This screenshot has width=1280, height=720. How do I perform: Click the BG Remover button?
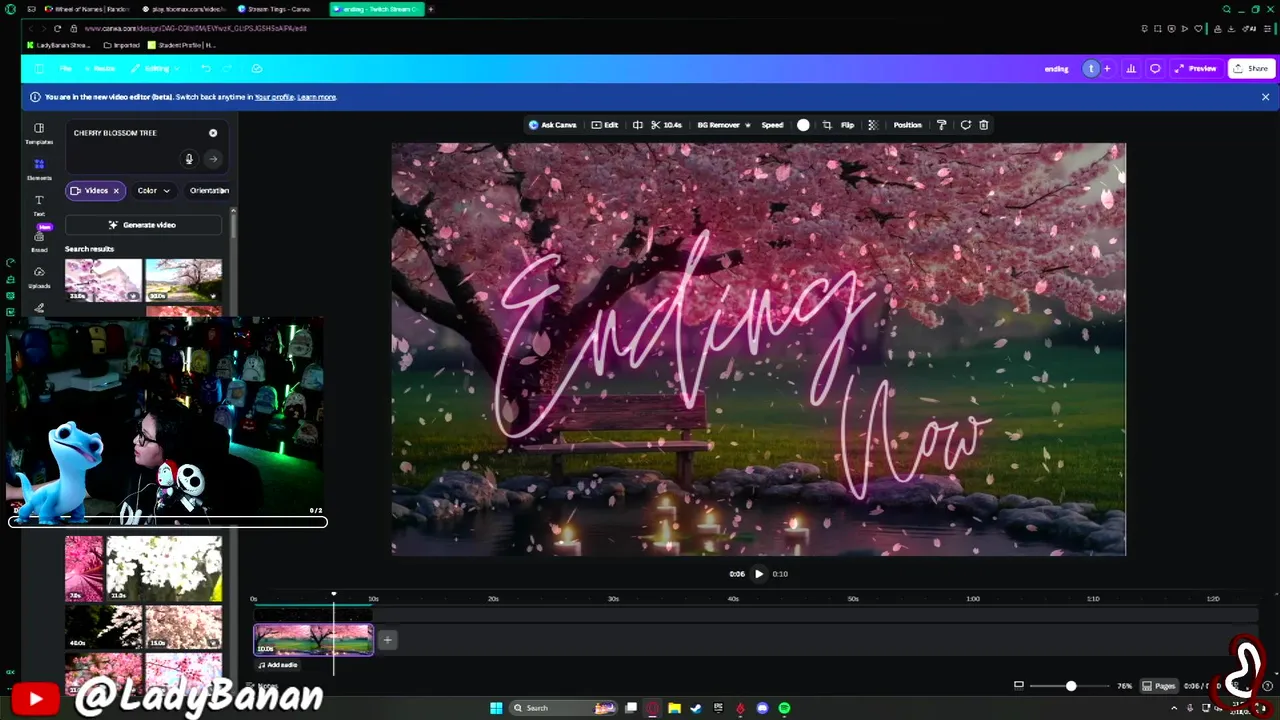point(723,125)
